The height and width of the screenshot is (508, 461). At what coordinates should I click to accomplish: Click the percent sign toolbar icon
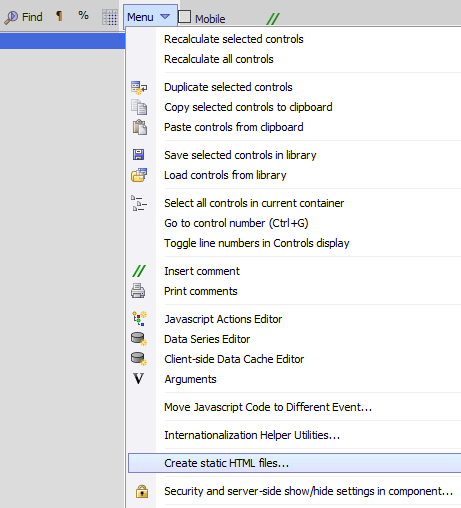(x=83, y=15)
